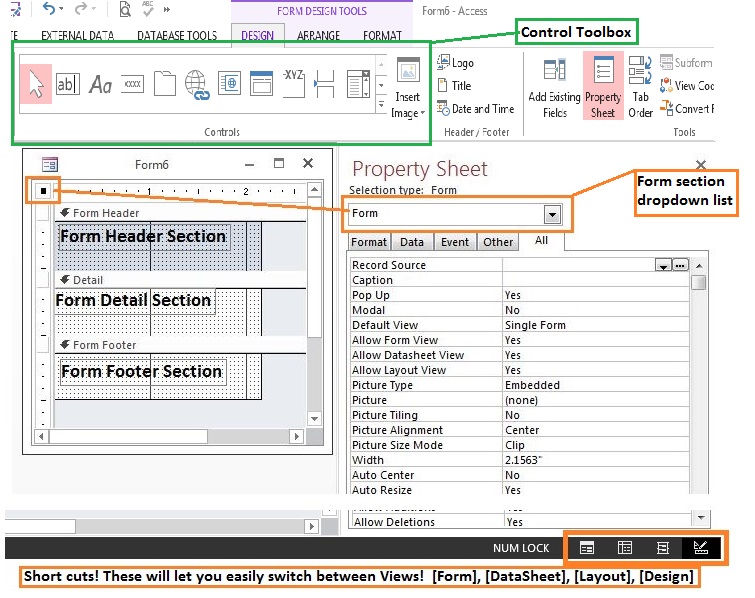
Task: Switch to Layout View in status bar
Action: (x=662, y=548)
